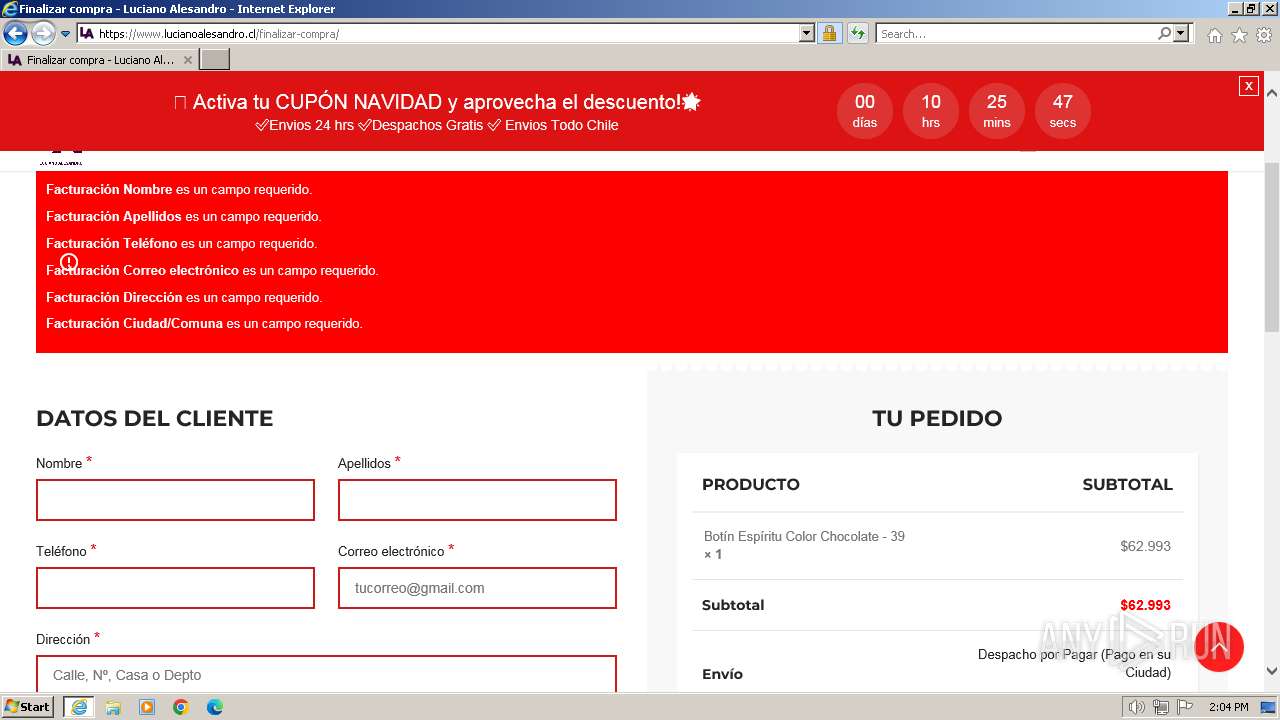Click the browser Back arrow button
This screenshot has width=1280, height=720.
click(15, 34)
